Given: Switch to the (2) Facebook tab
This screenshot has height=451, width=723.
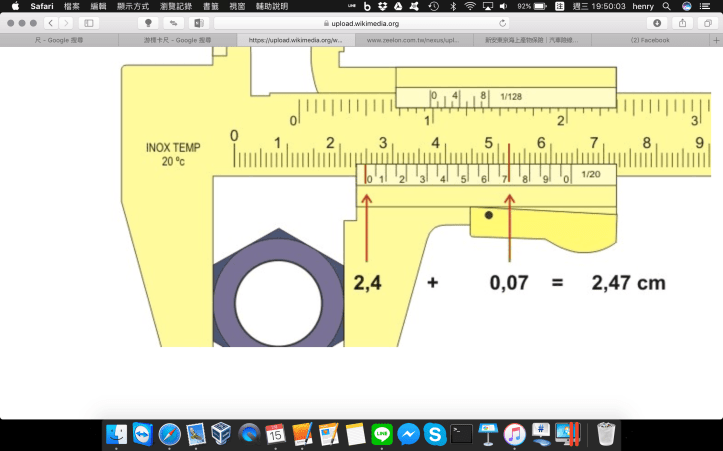Looking at the screenshot, I should 650,40.
